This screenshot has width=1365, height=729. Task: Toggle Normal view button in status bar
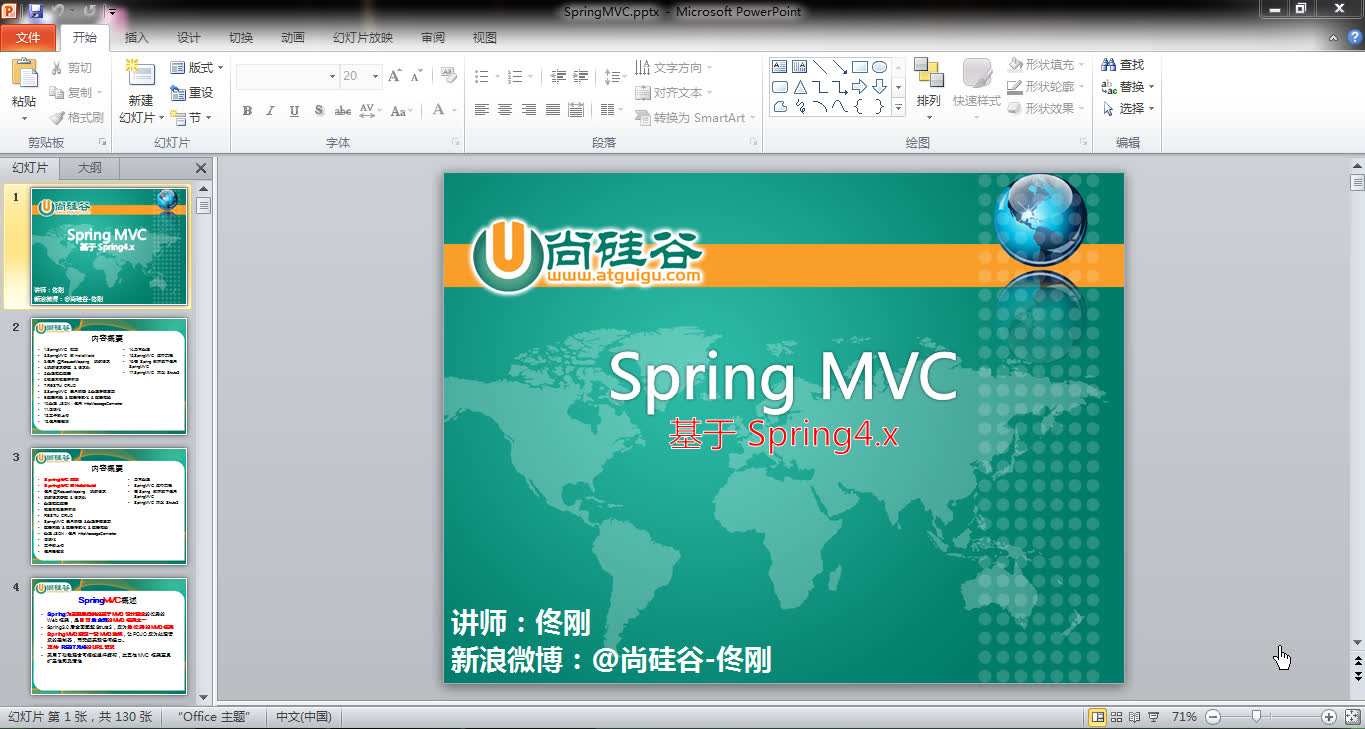coord(1097,717)
